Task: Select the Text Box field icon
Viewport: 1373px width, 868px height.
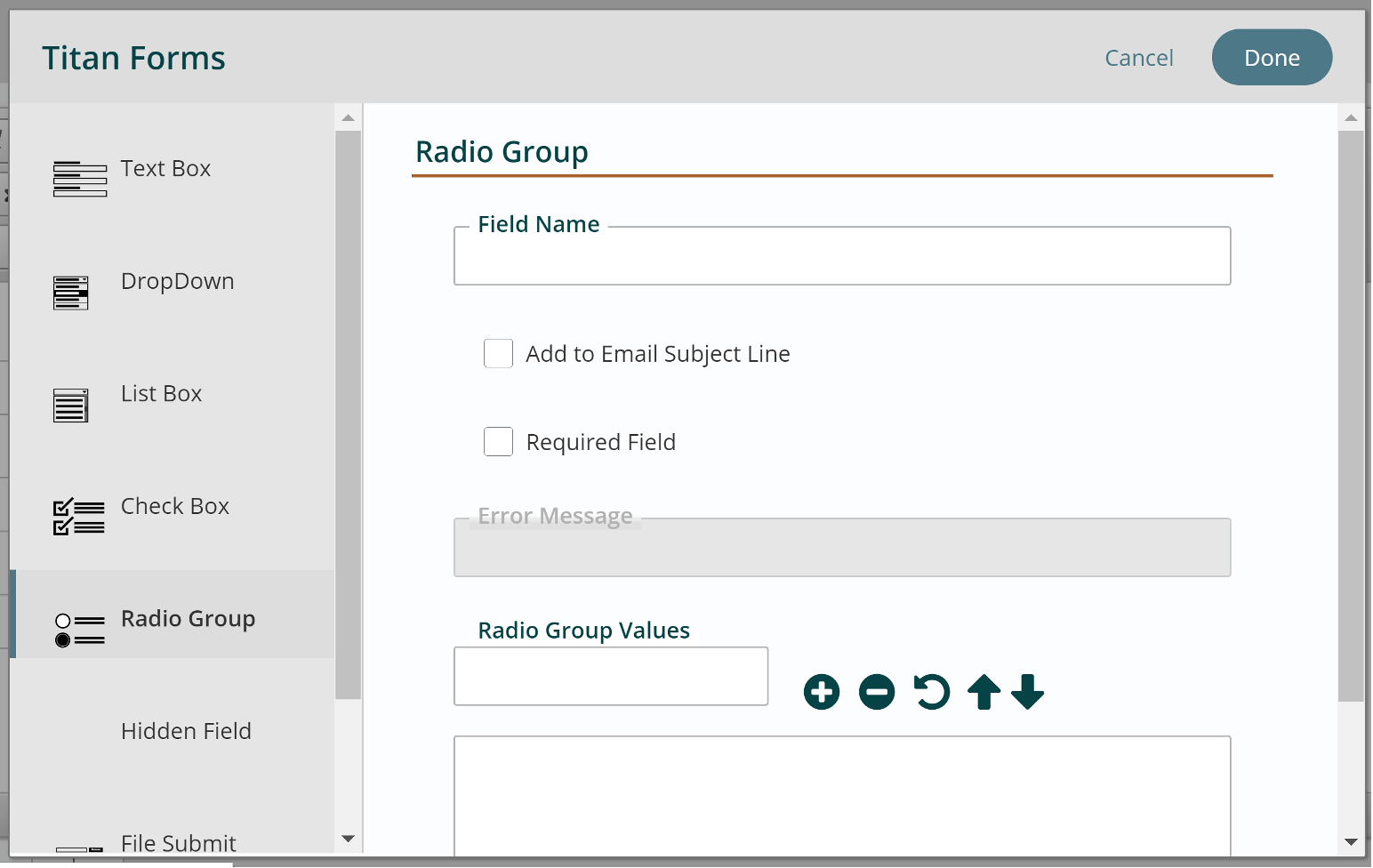Action: tap(80, 178)
